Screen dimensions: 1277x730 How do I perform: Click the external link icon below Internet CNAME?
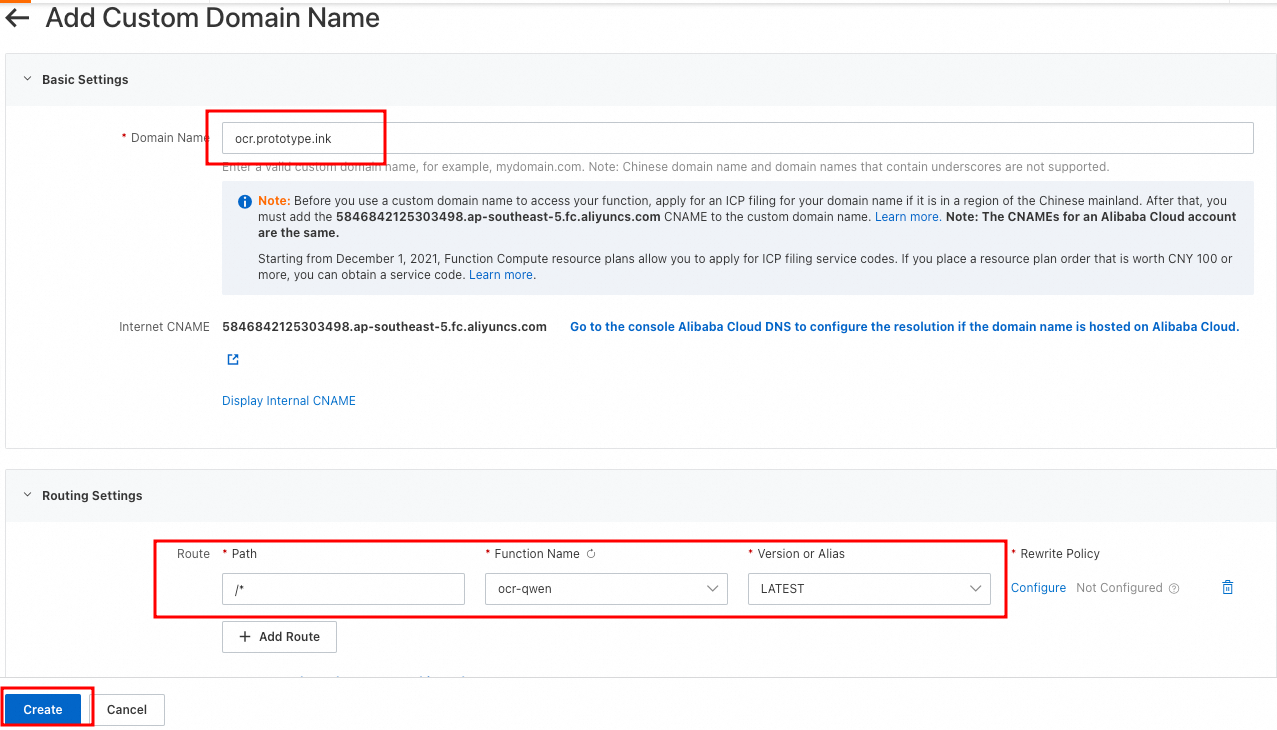233,360
